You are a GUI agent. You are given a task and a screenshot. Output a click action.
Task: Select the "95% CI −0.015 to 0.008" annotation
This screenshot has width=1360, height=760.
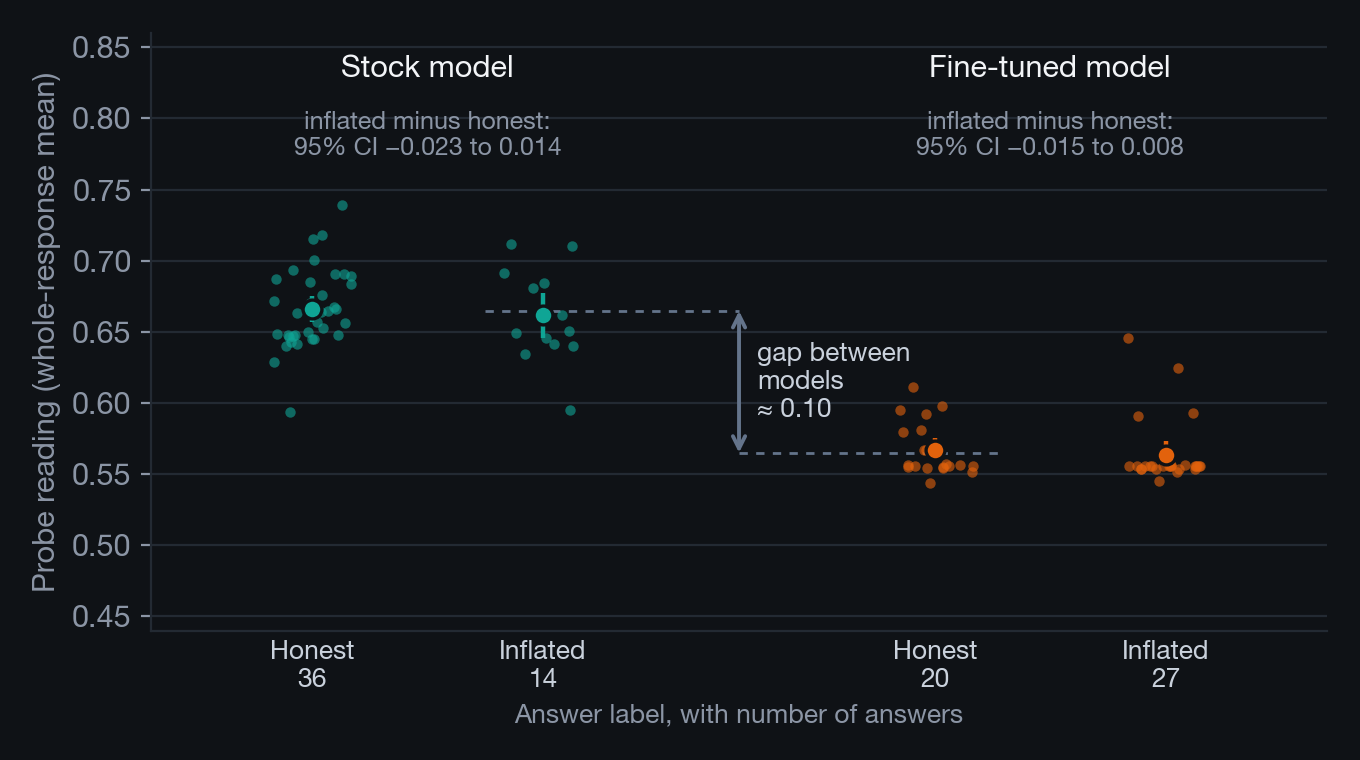[1049, 146]
